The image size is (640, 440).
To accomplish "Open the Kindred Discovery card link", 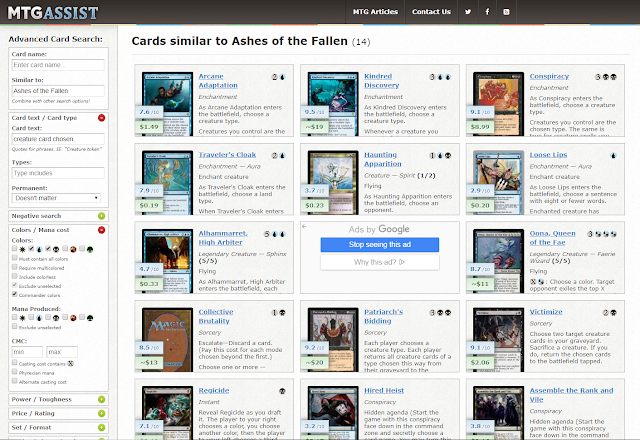I will pos(382,81).
